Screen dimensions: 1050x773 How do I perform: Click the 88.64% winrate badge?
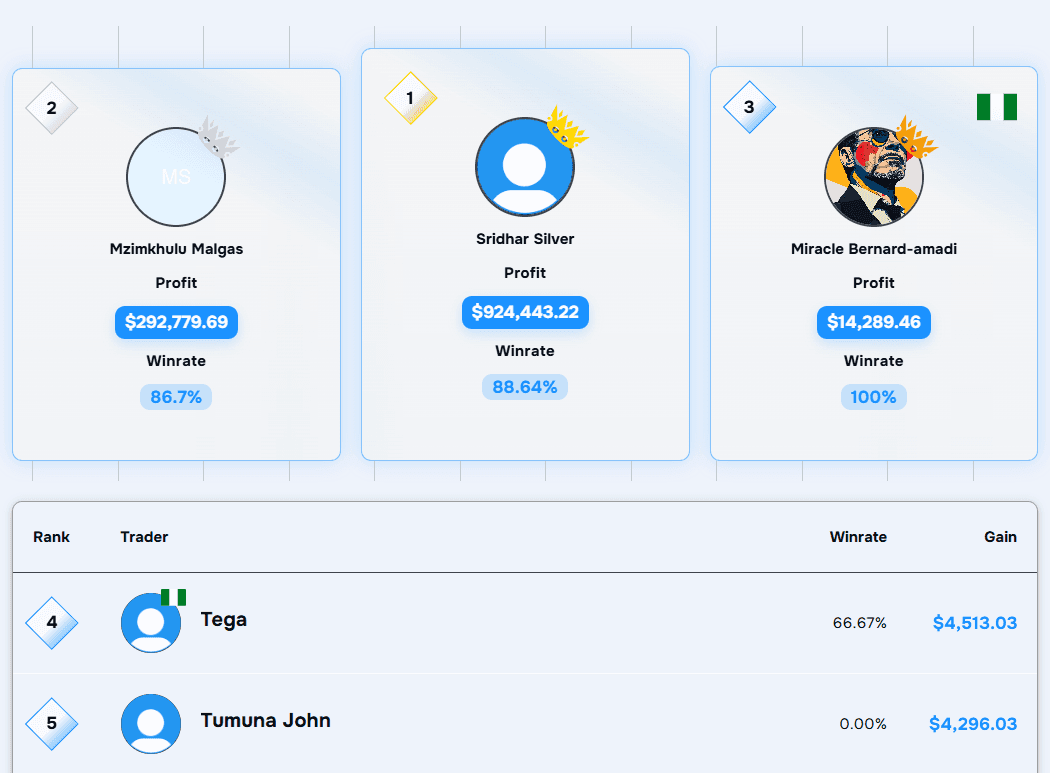point(525,387)
